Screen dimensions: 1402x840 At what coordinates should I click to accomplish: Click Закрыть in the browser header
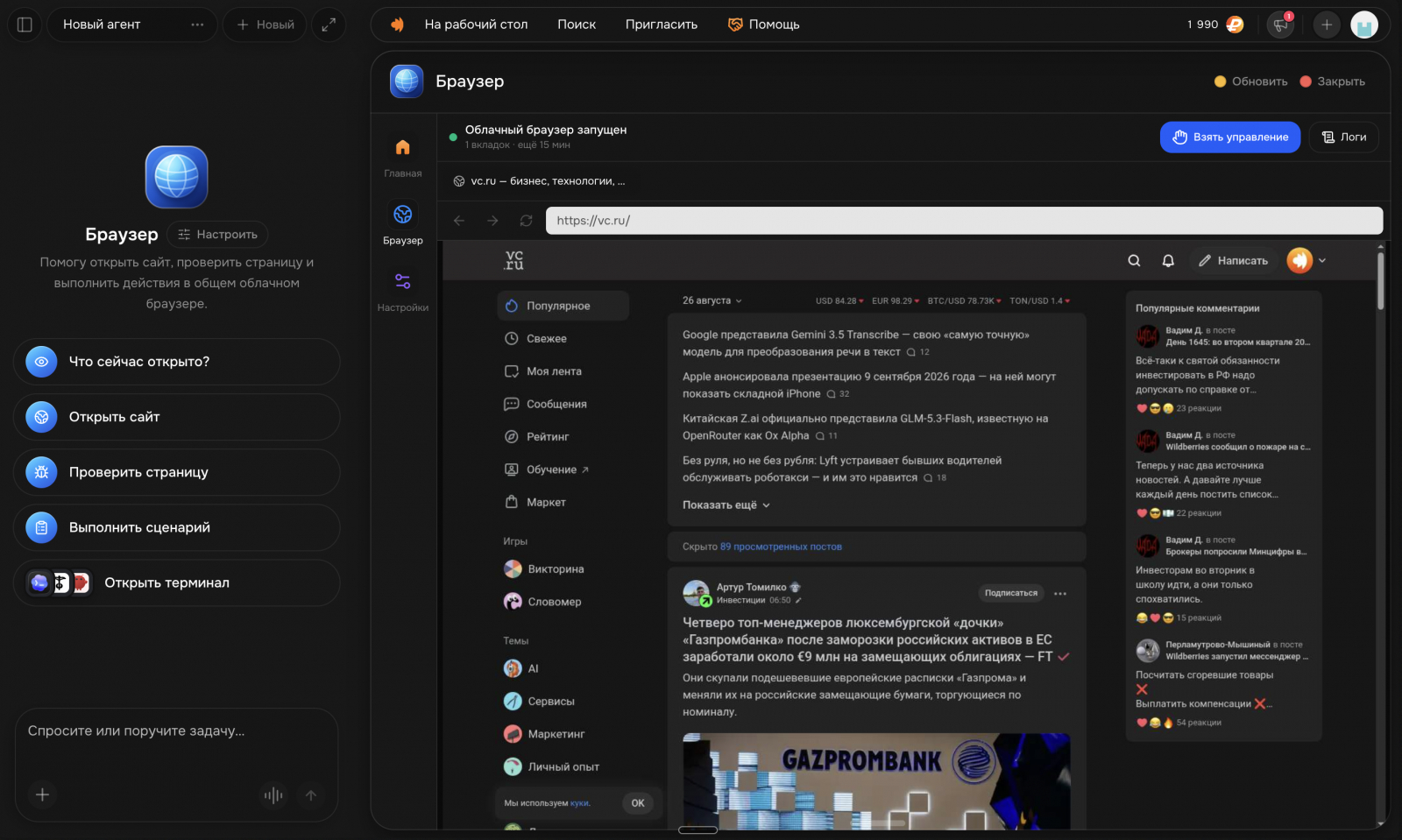(x=1332, y=81)
